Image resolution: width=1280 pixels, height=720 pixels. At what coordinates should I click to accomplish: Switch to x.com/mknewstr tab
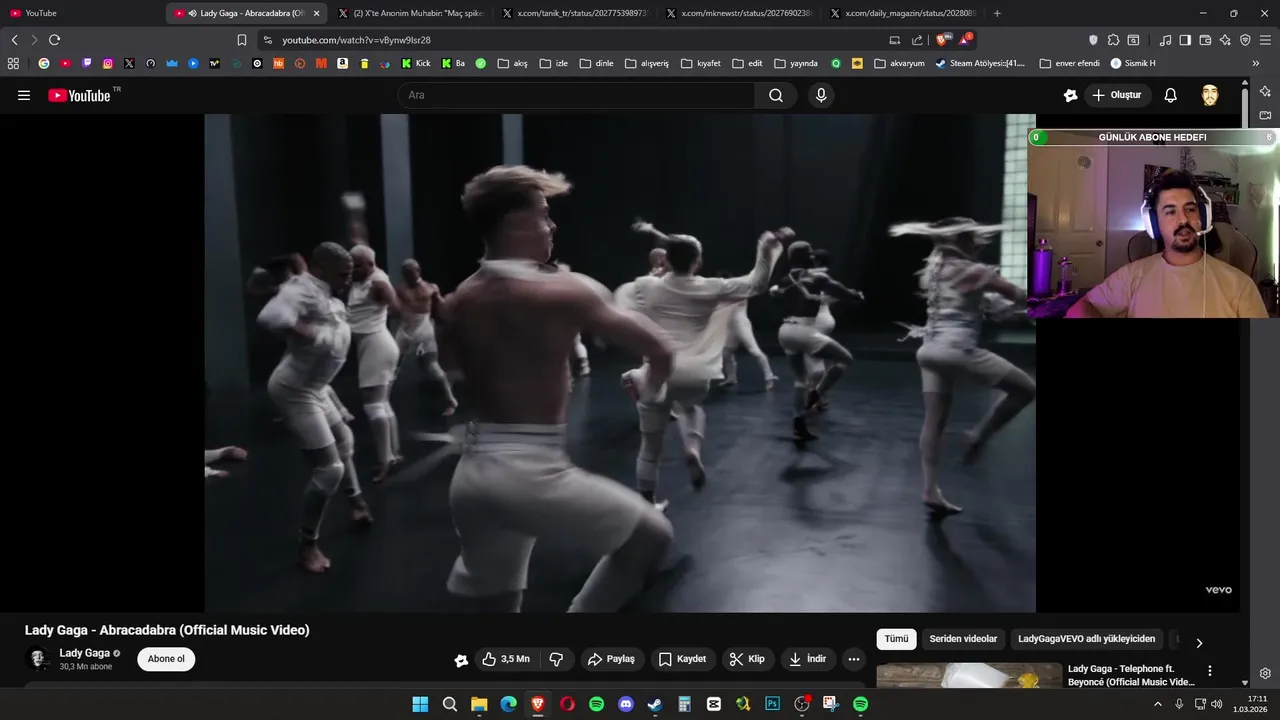740,13
